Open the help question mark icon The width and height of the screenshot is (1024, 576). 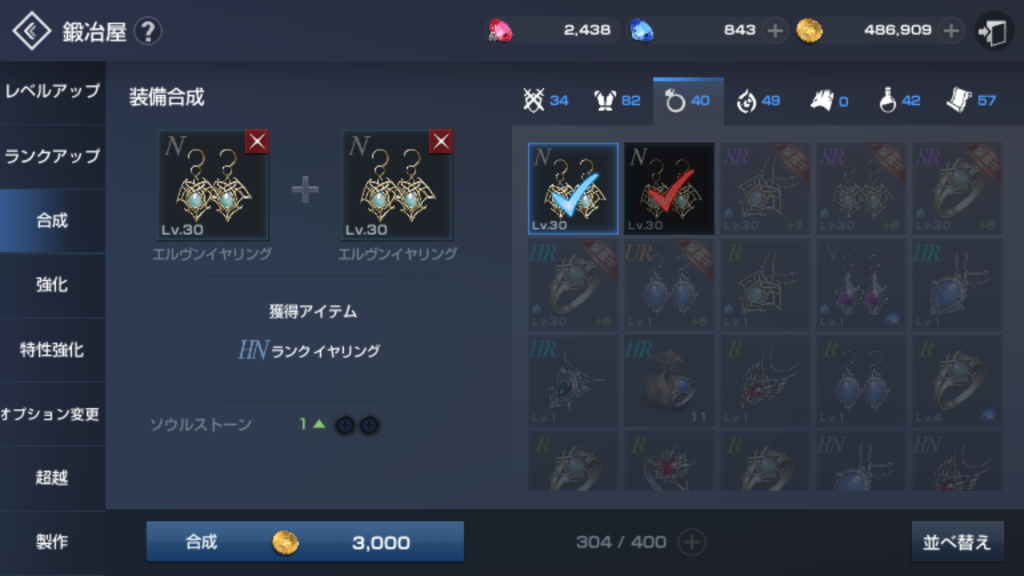[x=148, y=31]
